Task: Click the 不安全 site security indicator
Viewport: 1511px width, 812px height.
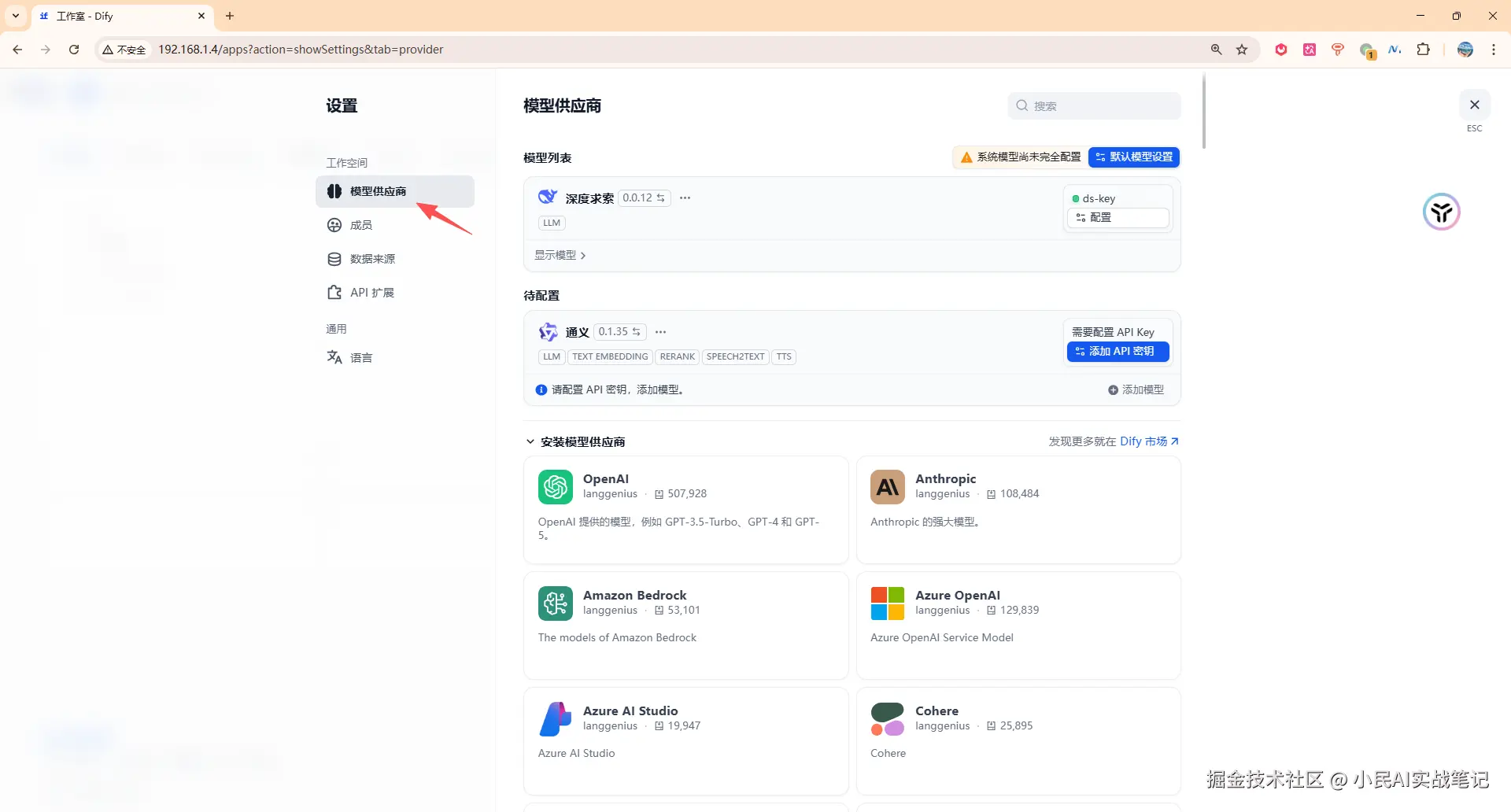Action: tap(124, 50)
